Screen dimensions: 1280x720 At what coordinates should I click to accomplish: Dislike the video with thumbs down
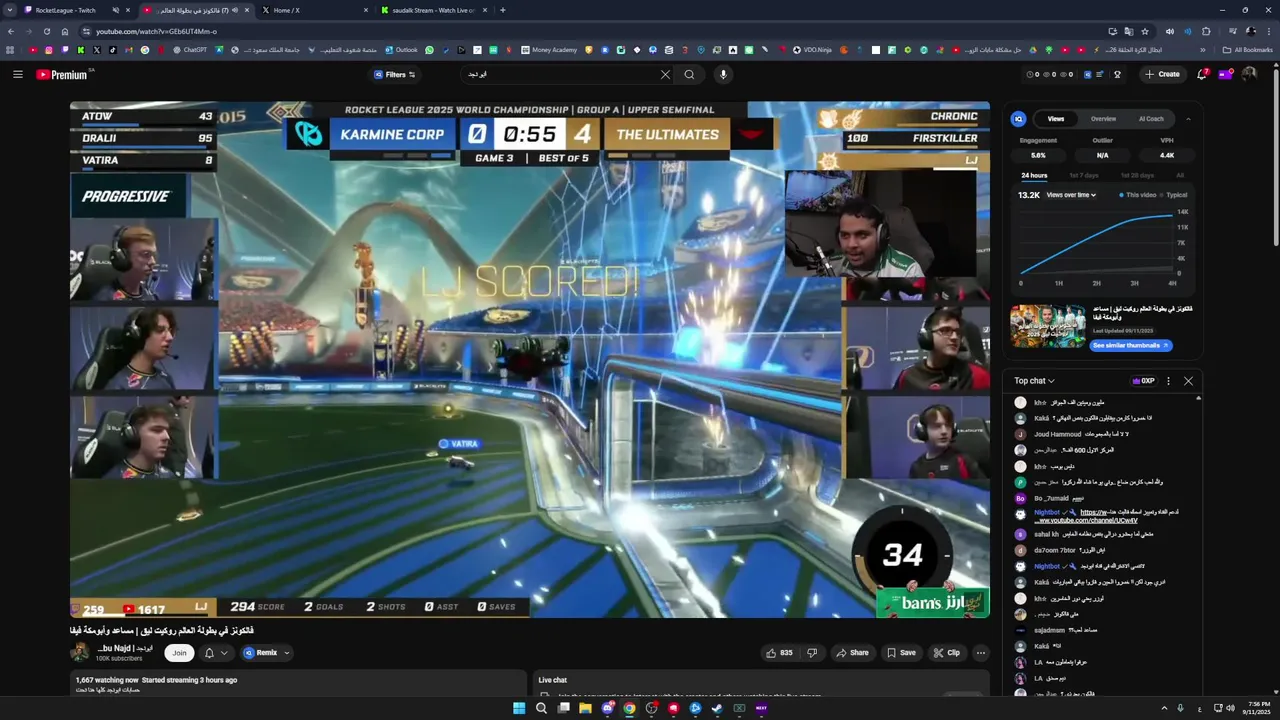(x=812, y=653)
